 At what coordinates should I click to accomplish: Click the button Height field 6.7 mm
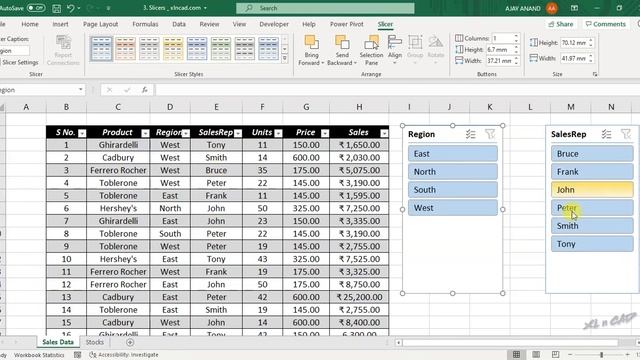coord(500,49)
